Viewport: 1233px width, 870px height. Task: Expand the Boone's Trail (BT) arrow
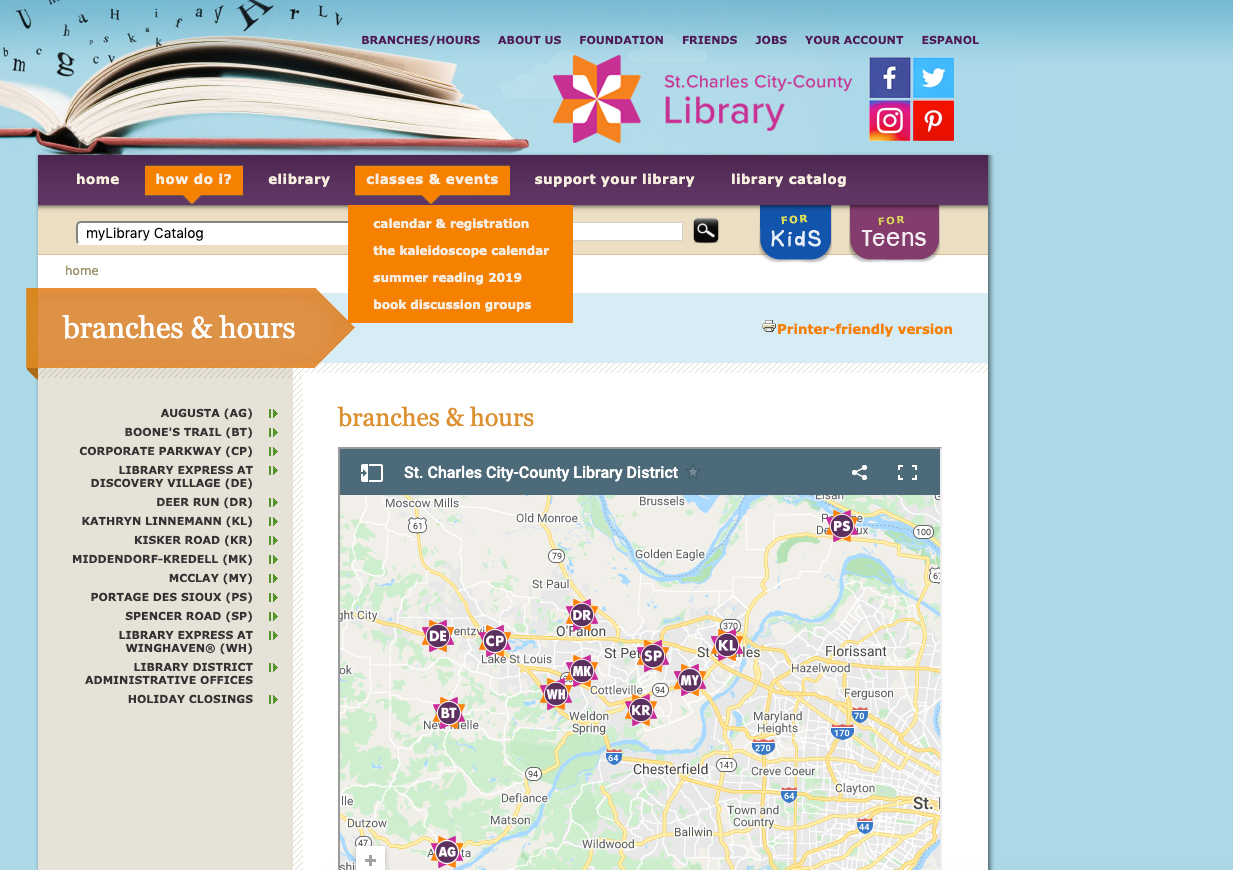click(x=273, y=432)
